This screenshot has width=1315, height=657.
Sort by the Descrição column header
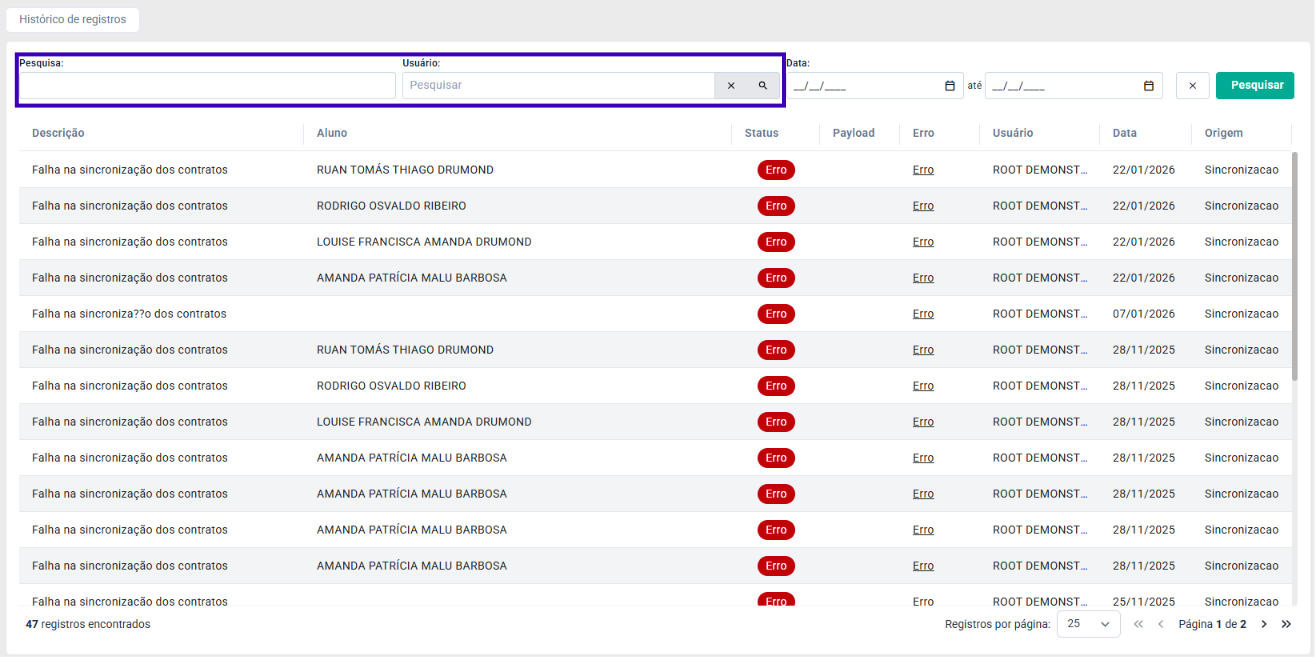click(58, 133)
